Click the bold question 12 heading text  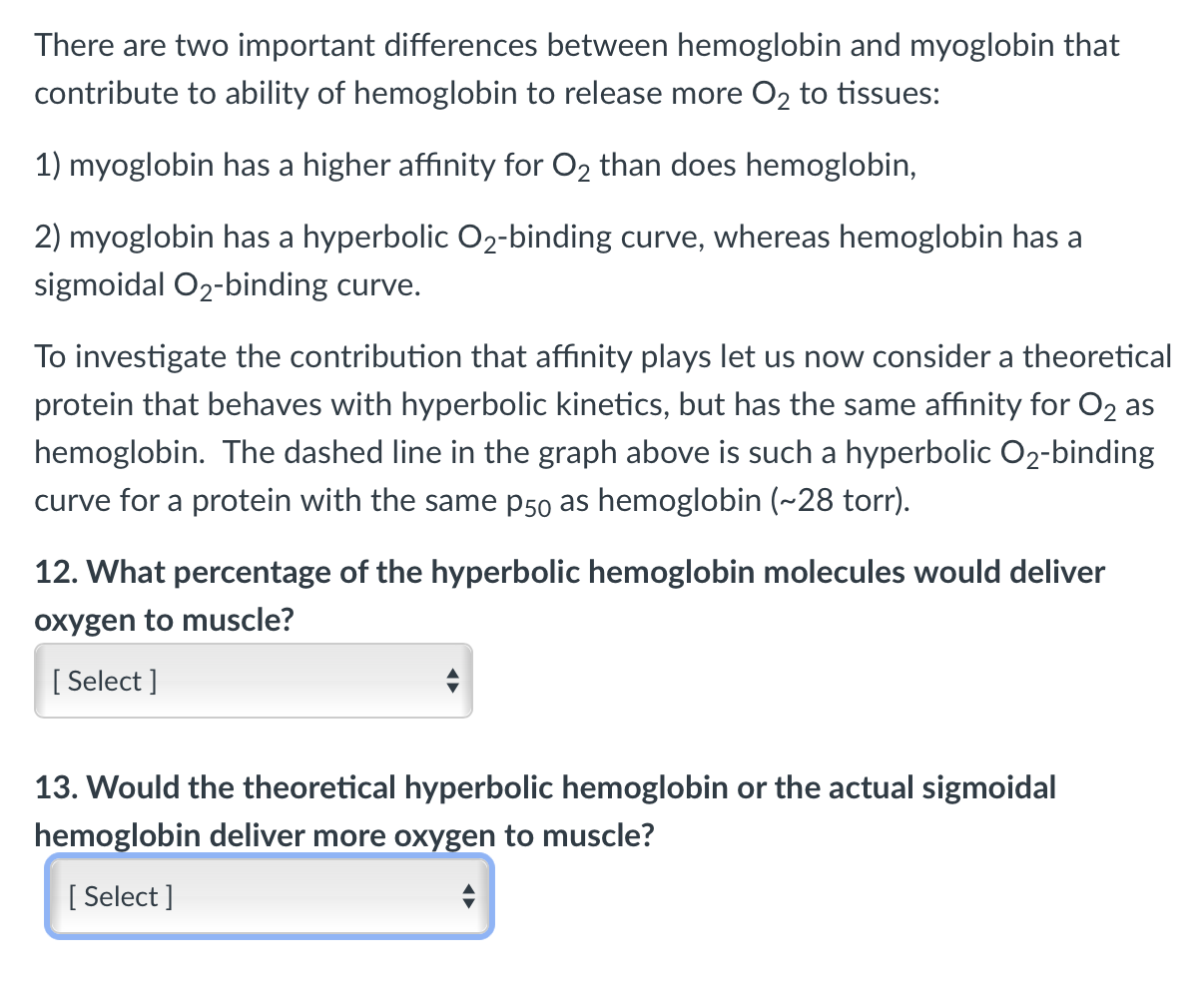click(569, 572)
